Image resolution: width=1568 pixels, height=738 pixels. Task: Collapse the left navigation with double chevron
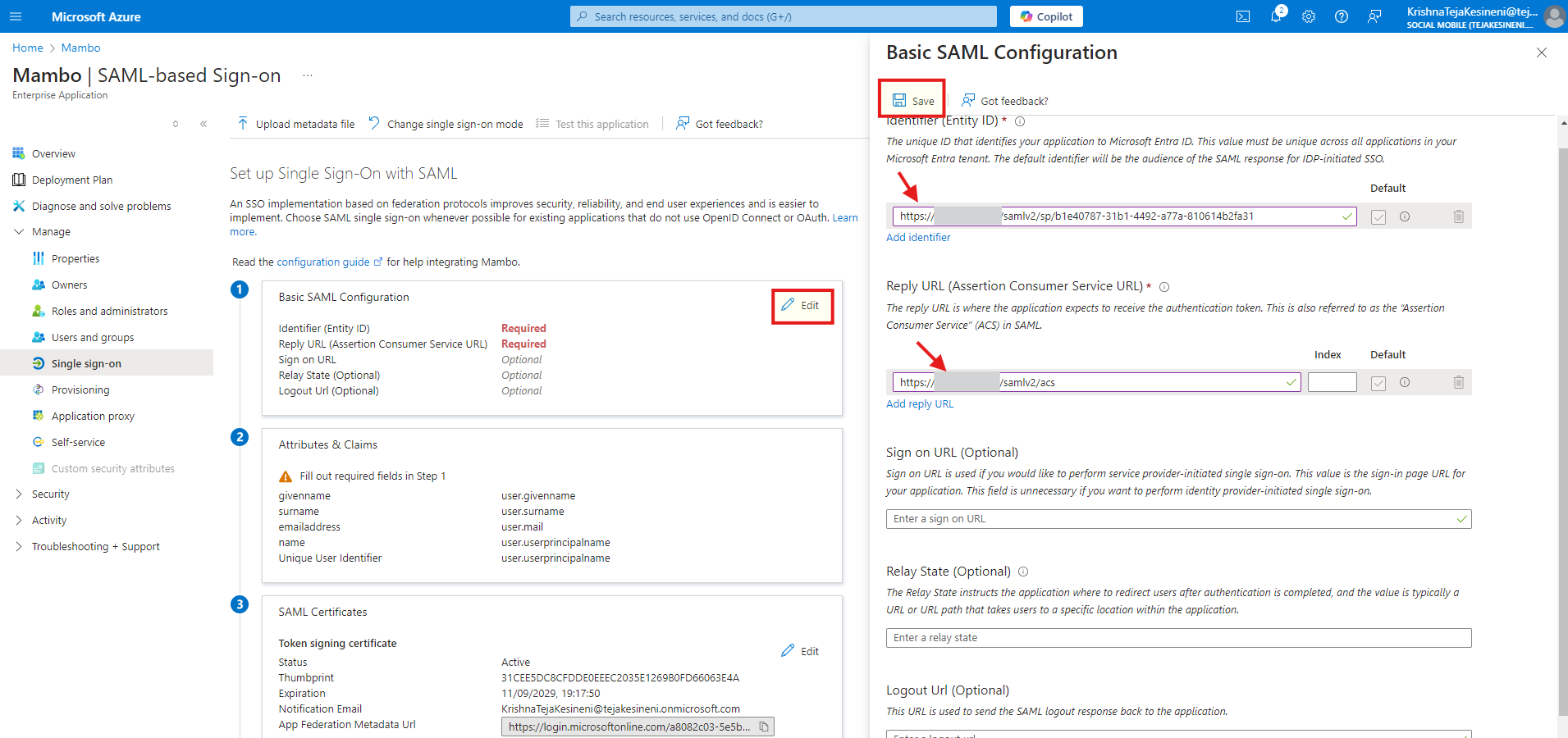pyautogui.click(x=203, y=124)
